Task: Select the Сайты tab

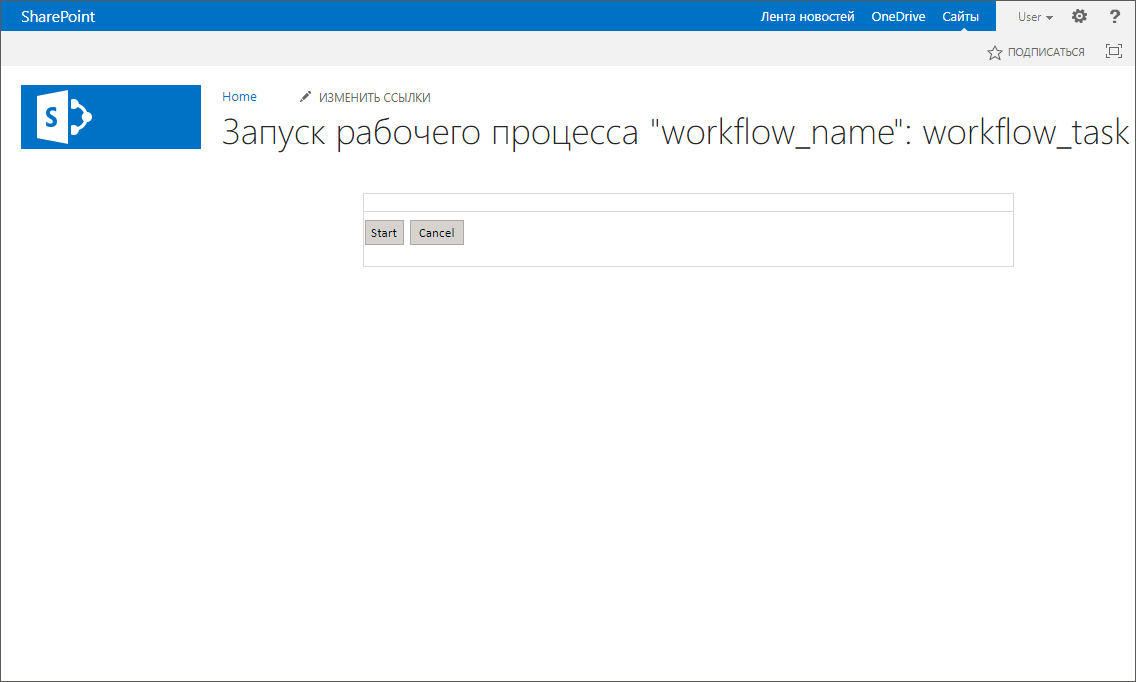Action: coord(960,17)
